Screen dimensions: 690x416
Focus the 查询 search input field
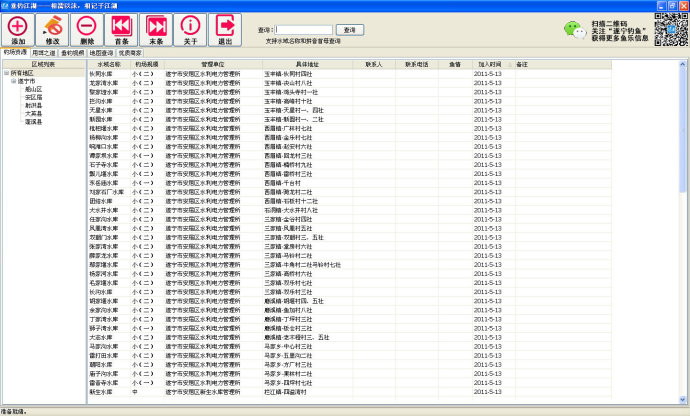304,30
